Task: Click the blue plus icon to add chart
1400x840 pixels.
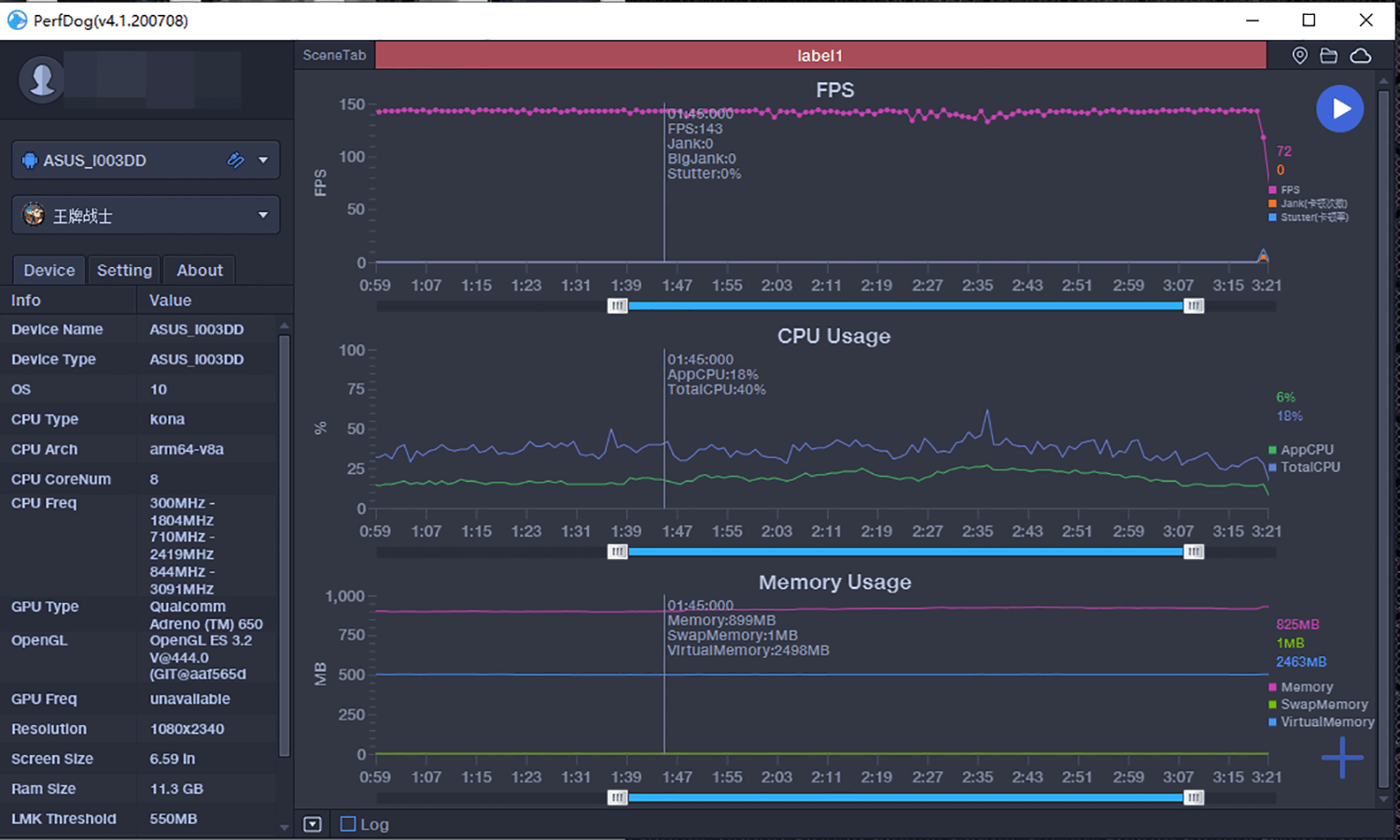Action: (x=1342, y=758)
